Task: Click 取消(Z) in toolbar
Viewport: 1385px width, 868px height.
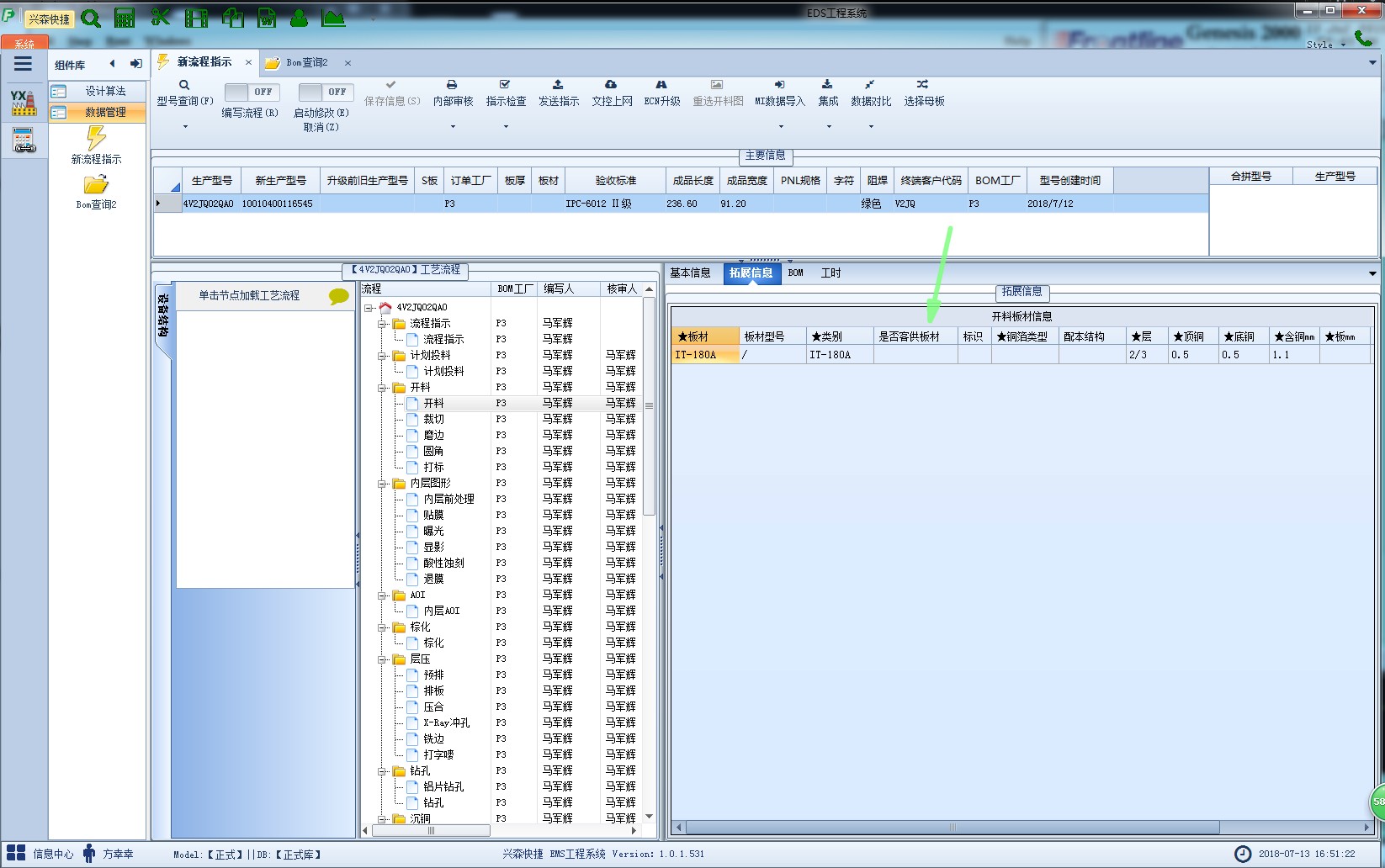Action: coord(321,128)
